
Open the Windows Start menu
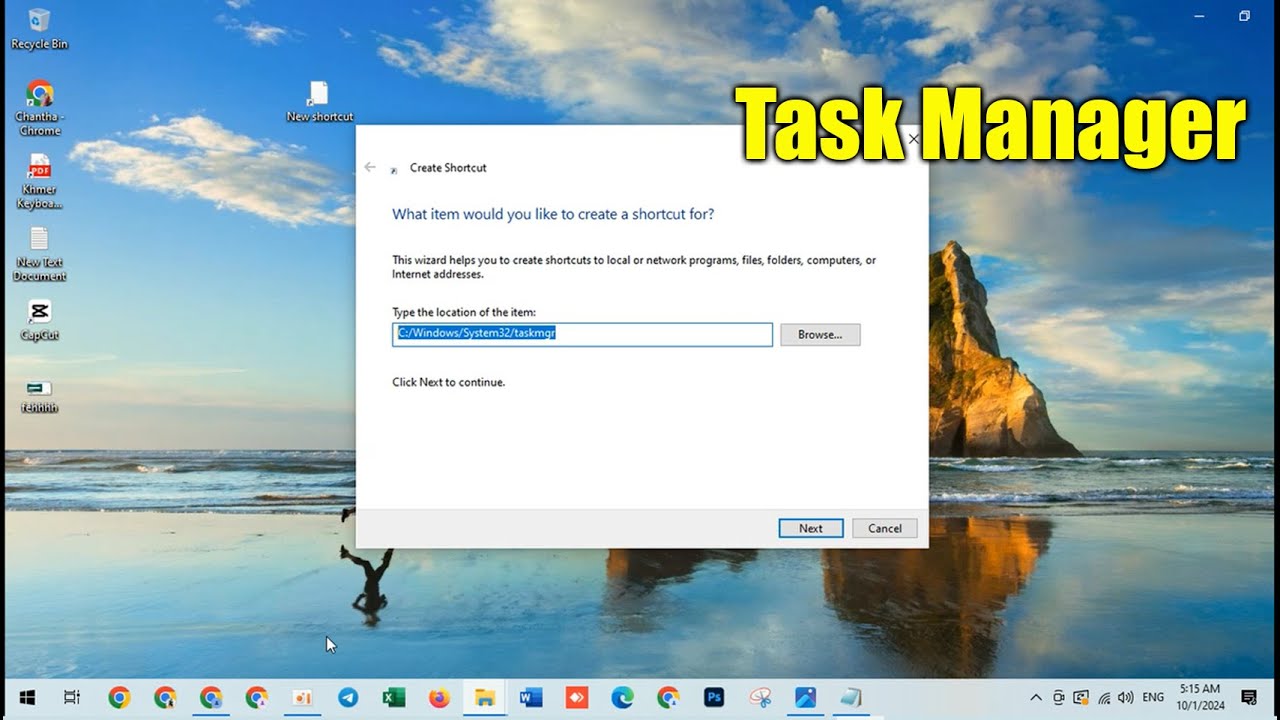tap(27, 698)
